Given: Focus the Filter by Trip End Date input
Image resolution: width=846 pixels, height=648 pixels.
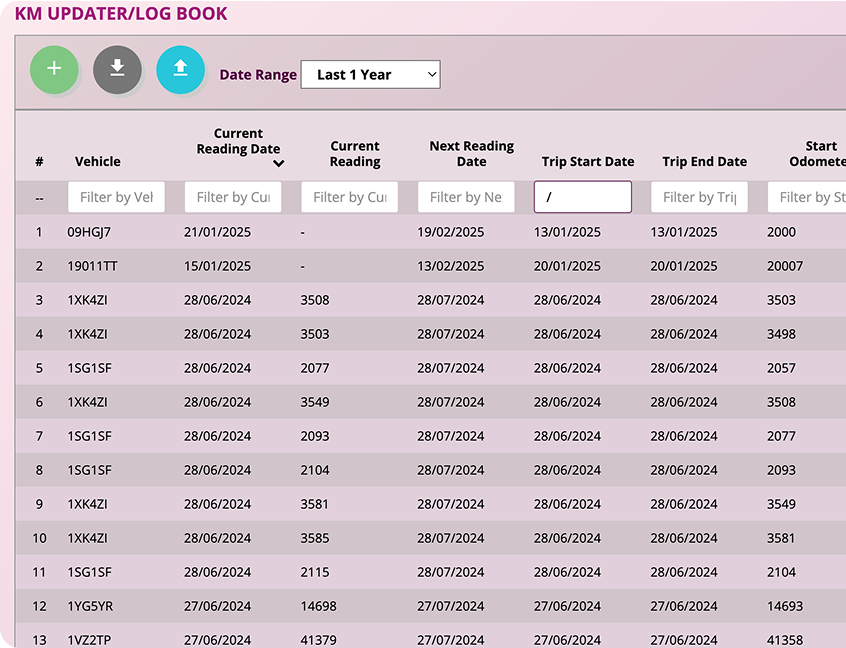Looking at the screenshot, I should [699, 197].
